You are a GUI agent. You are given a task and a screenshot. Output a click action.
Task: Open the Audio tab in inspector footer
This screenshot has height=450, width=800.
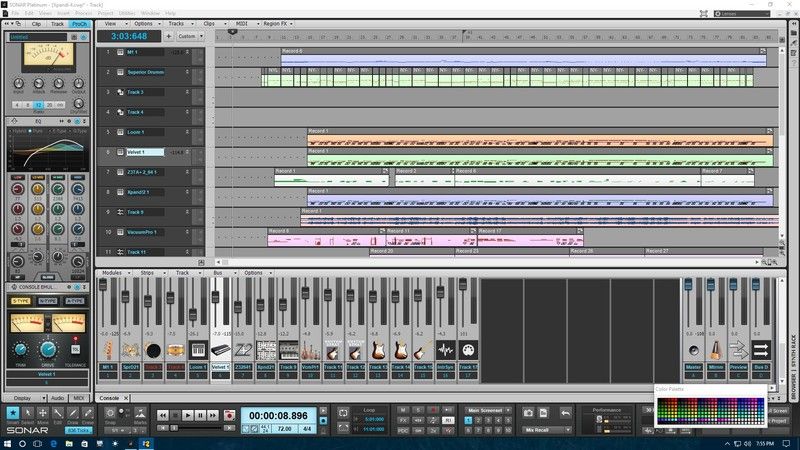click(x=58, y=398)
